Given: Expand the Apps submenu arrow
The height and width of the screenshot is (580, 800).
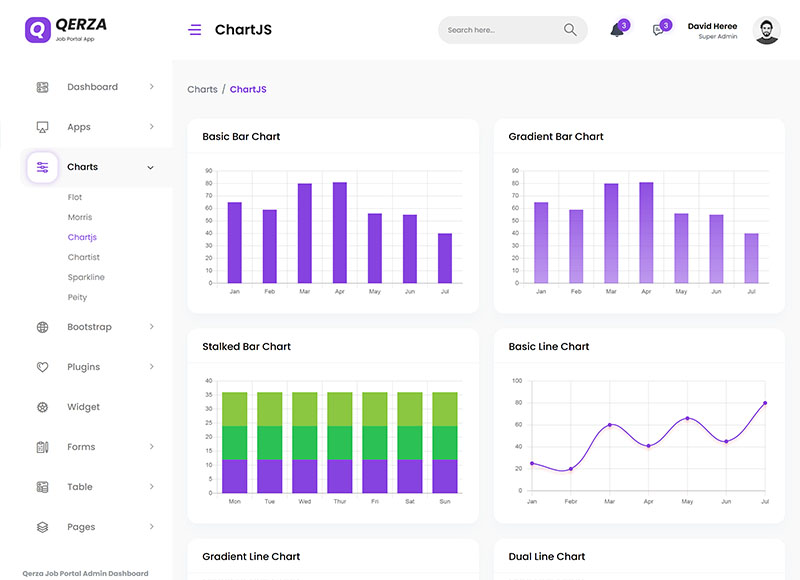Looking at the screenshot, I should pos(151,127).
